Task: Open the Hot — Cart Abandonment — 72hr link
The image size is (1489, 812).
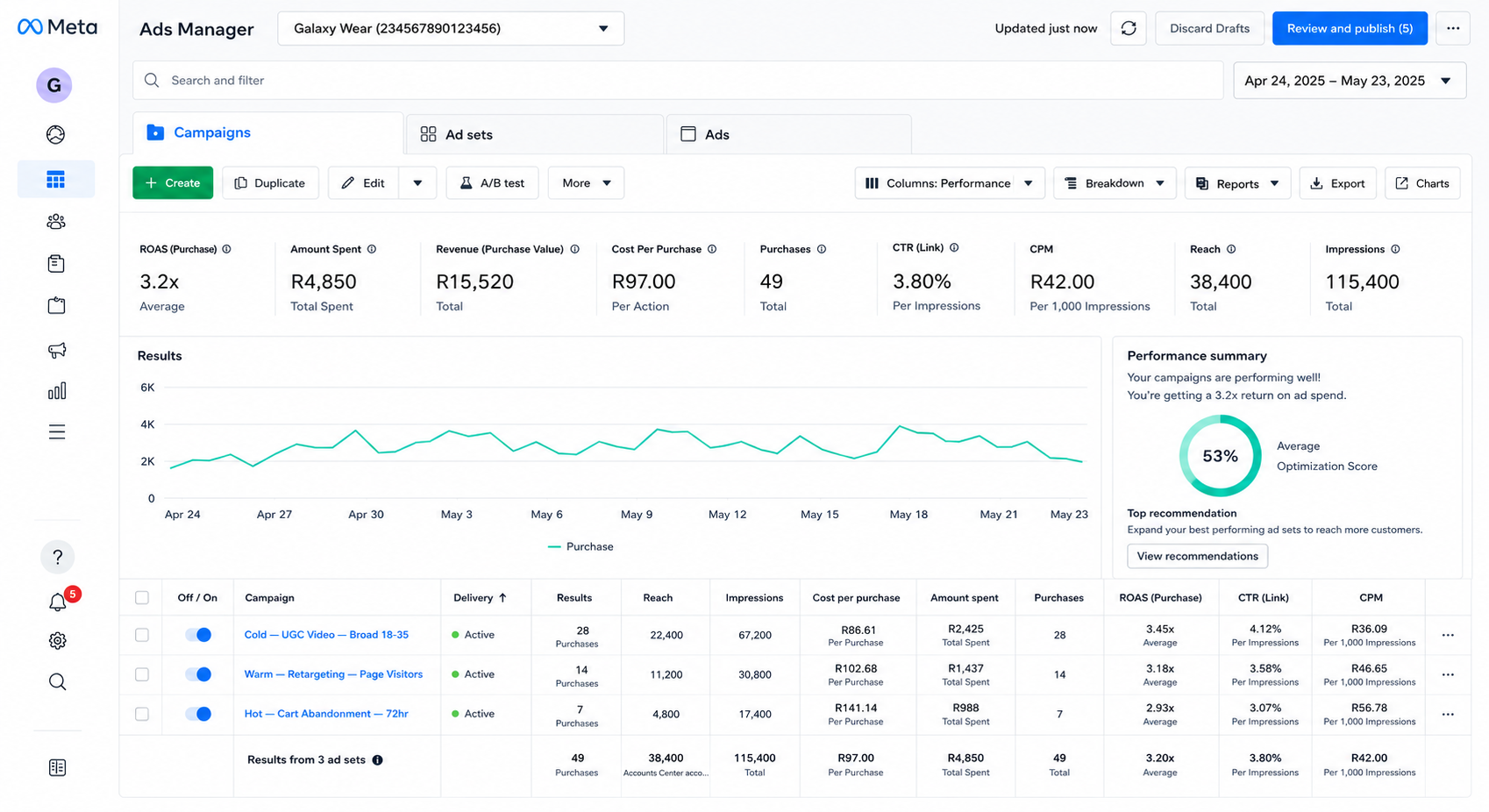Action: point(326,714)
